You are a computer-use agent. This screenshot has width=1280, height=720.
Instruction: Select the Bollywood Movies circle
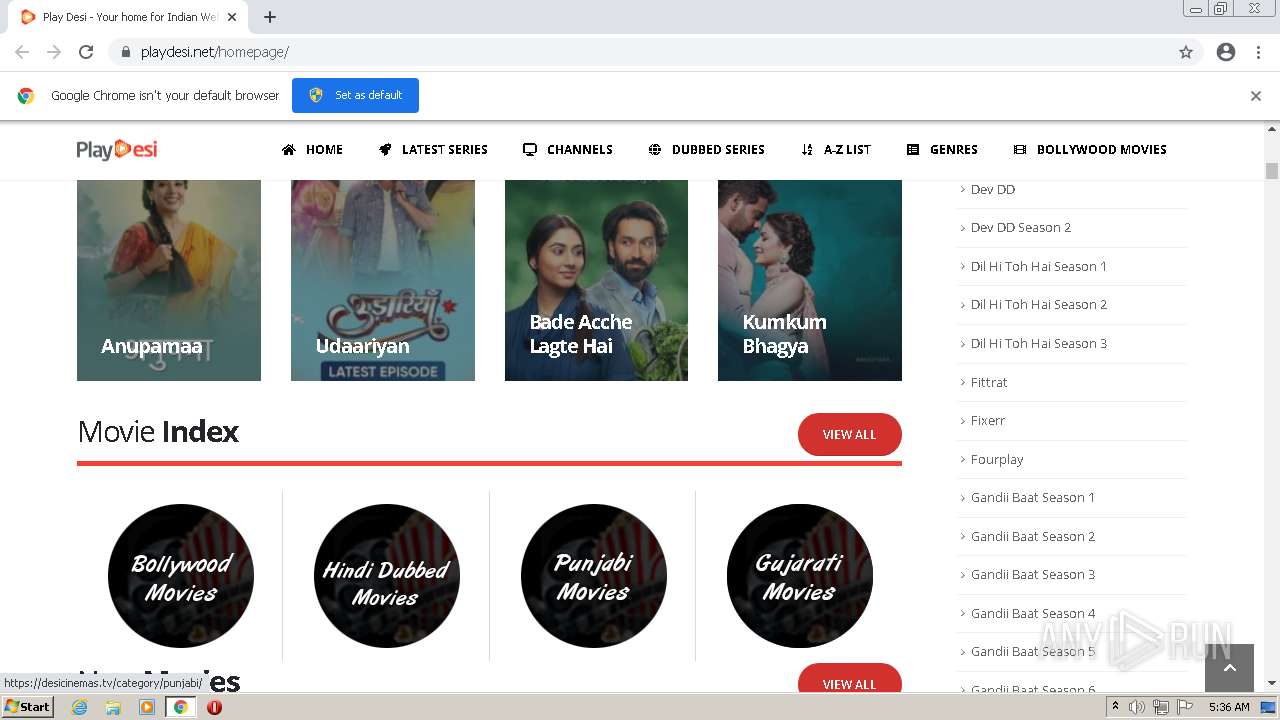click(x=181, y=576)
